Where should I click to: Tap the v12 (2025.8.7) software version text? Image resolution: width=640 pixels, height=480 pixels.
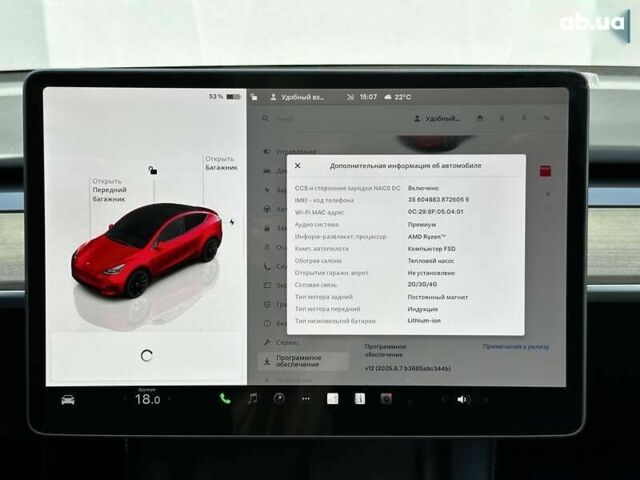pos(407,368)
